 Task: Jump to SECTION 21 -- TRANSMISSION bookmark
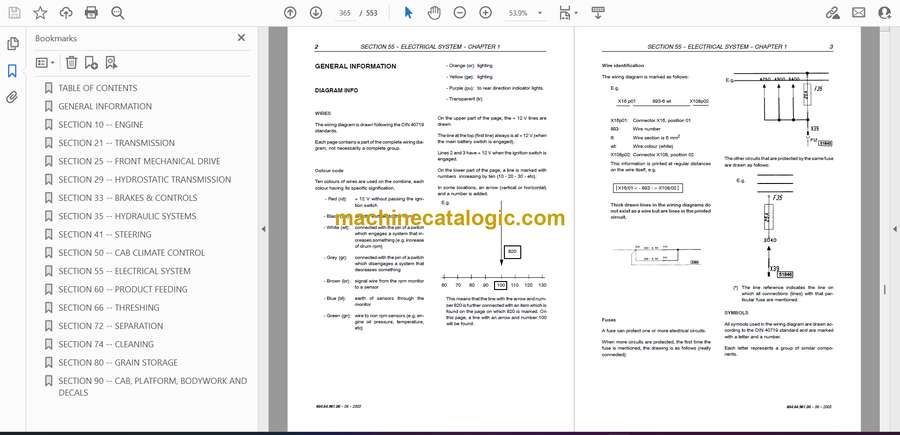[117, 143]
